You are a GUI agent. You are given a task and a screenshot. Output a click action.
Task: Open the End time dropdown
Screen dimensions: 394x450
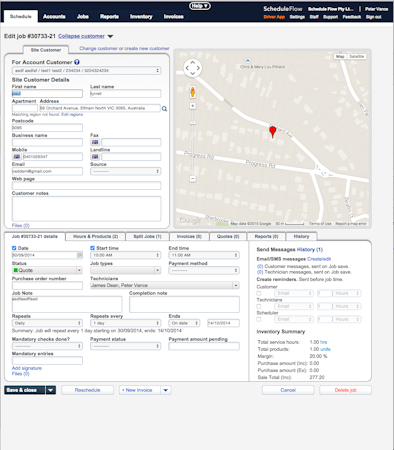(x=204, y=255)
